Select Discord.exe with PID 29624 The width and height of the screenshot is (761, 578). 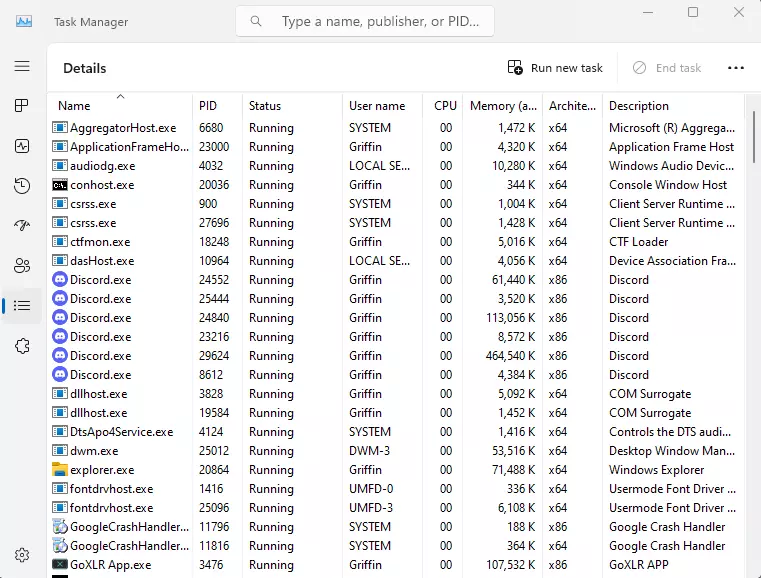click(x=100, y=356)
